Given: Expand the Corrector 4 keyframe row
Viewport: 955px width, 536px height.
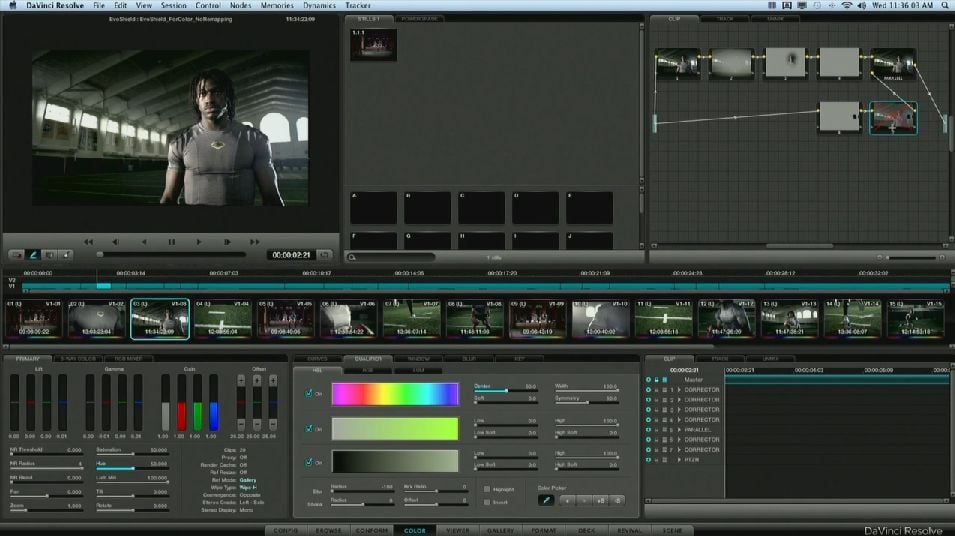Looking at the screenshot, I should point(679,420).
